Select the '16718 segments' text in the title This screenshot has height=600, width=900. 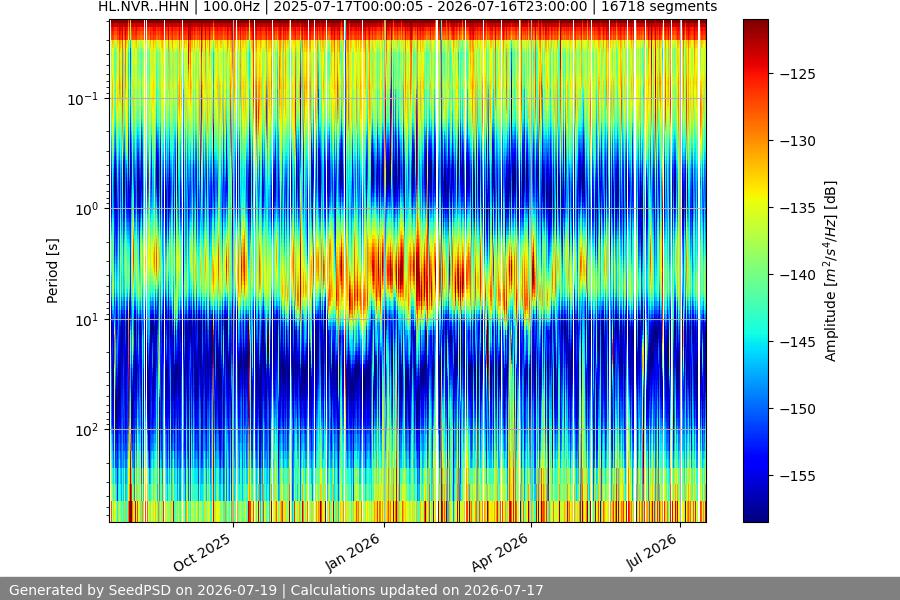pos(659,7)
